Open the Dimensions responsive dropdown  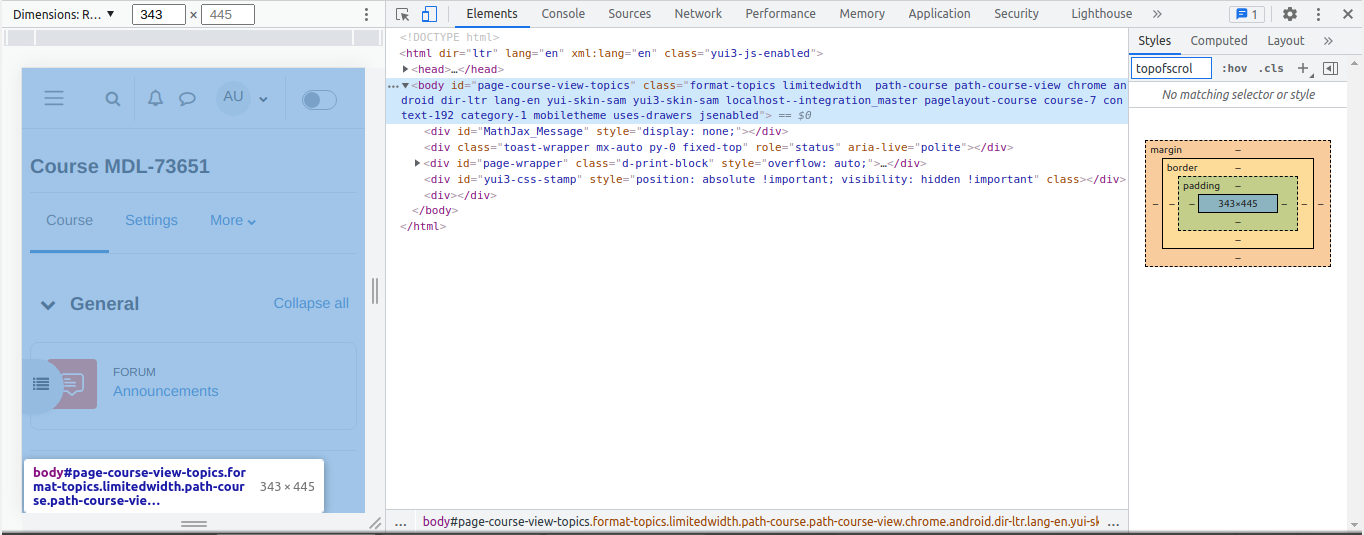click(64, 14)
